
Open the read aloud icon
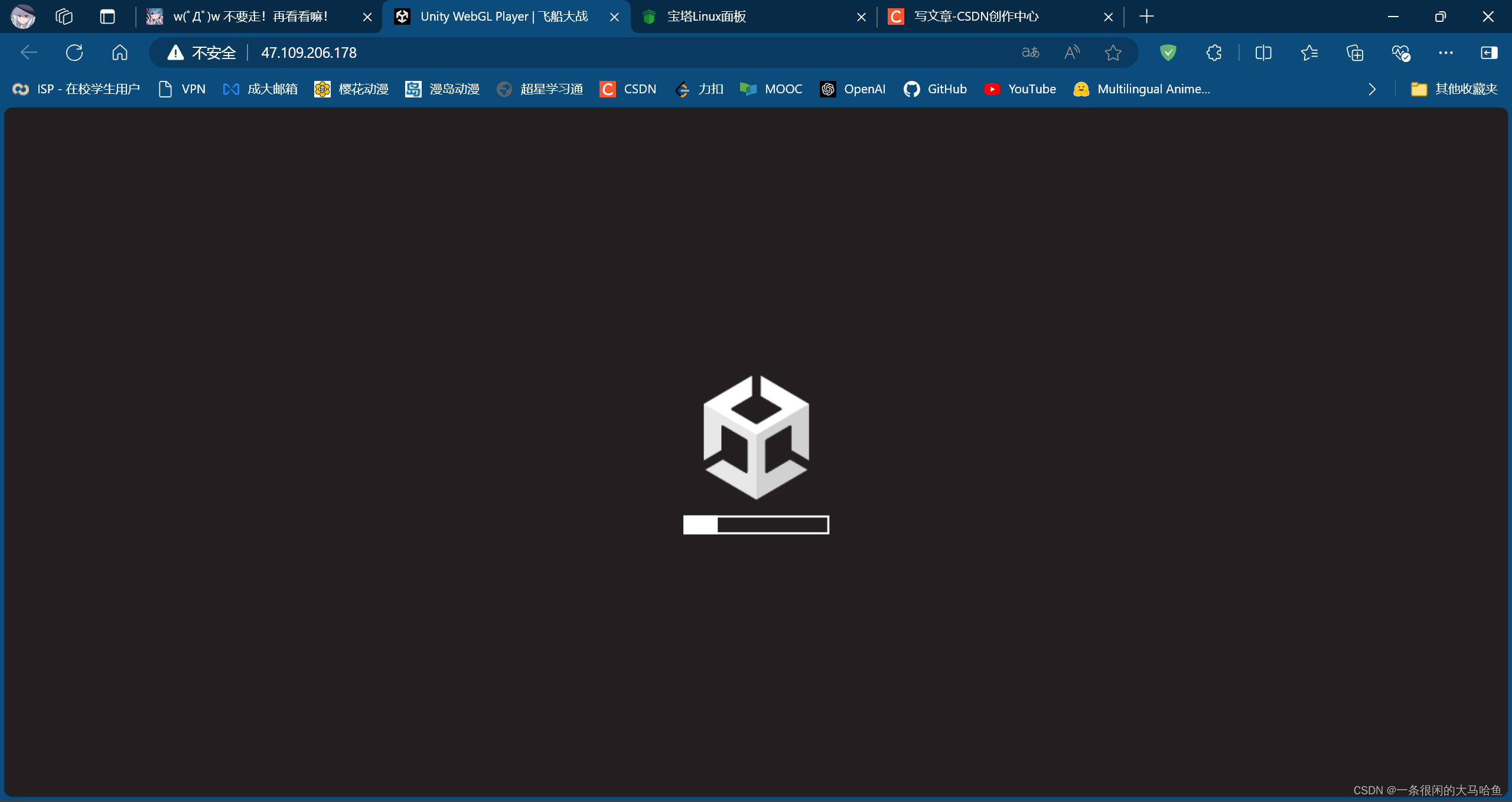(1072, 53)
